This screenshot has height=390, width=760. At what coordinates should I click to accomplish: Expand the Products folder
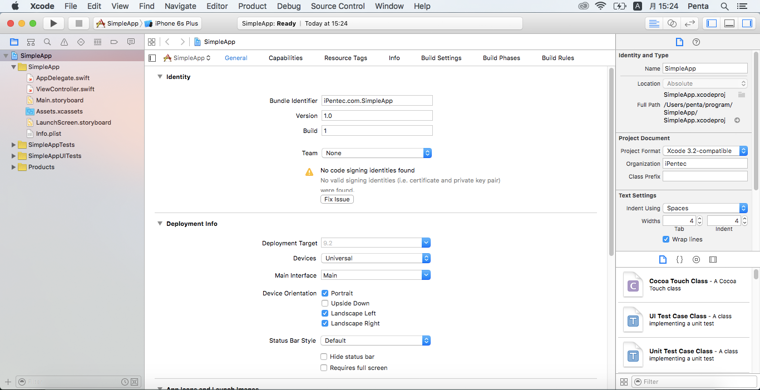(14, 167)
